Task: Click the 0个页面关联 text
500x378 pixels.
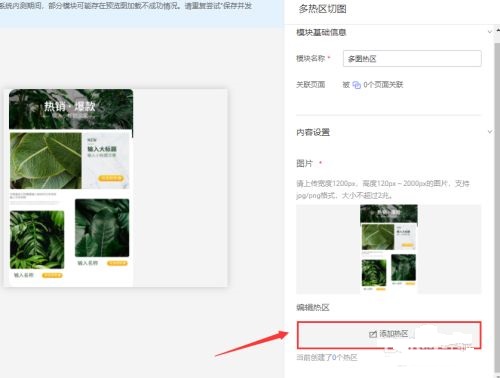Action: coord(383,85)
